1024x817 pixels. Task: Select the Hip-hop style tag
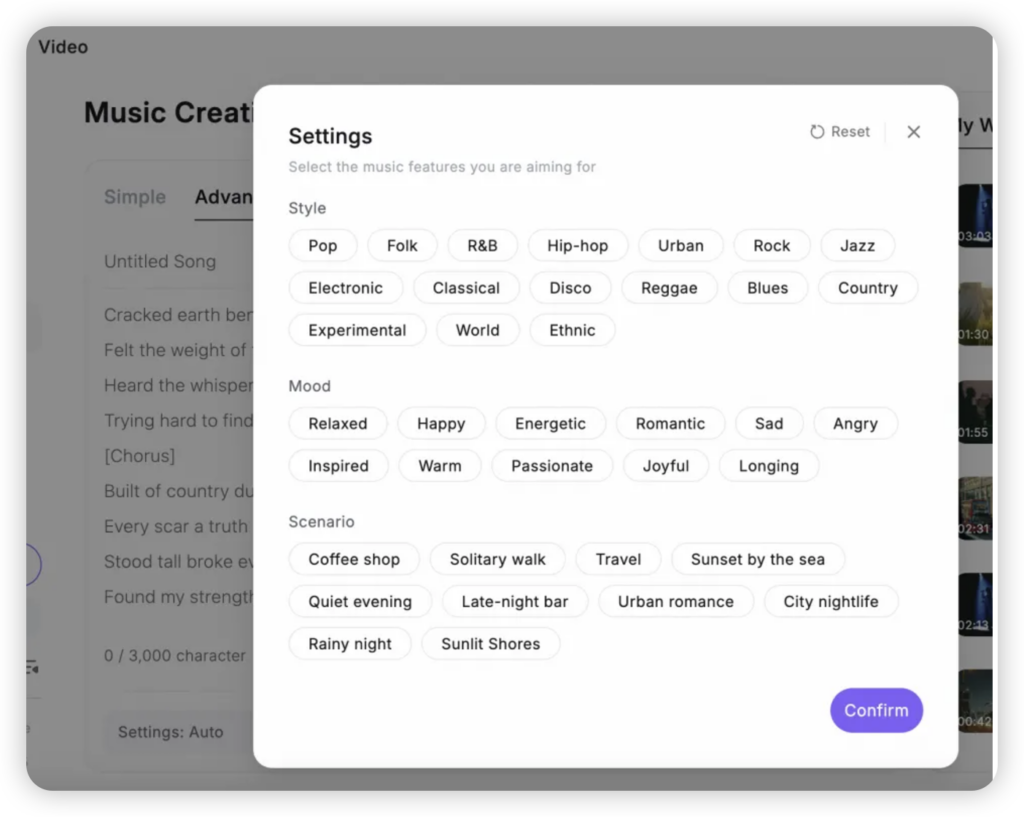577,246
